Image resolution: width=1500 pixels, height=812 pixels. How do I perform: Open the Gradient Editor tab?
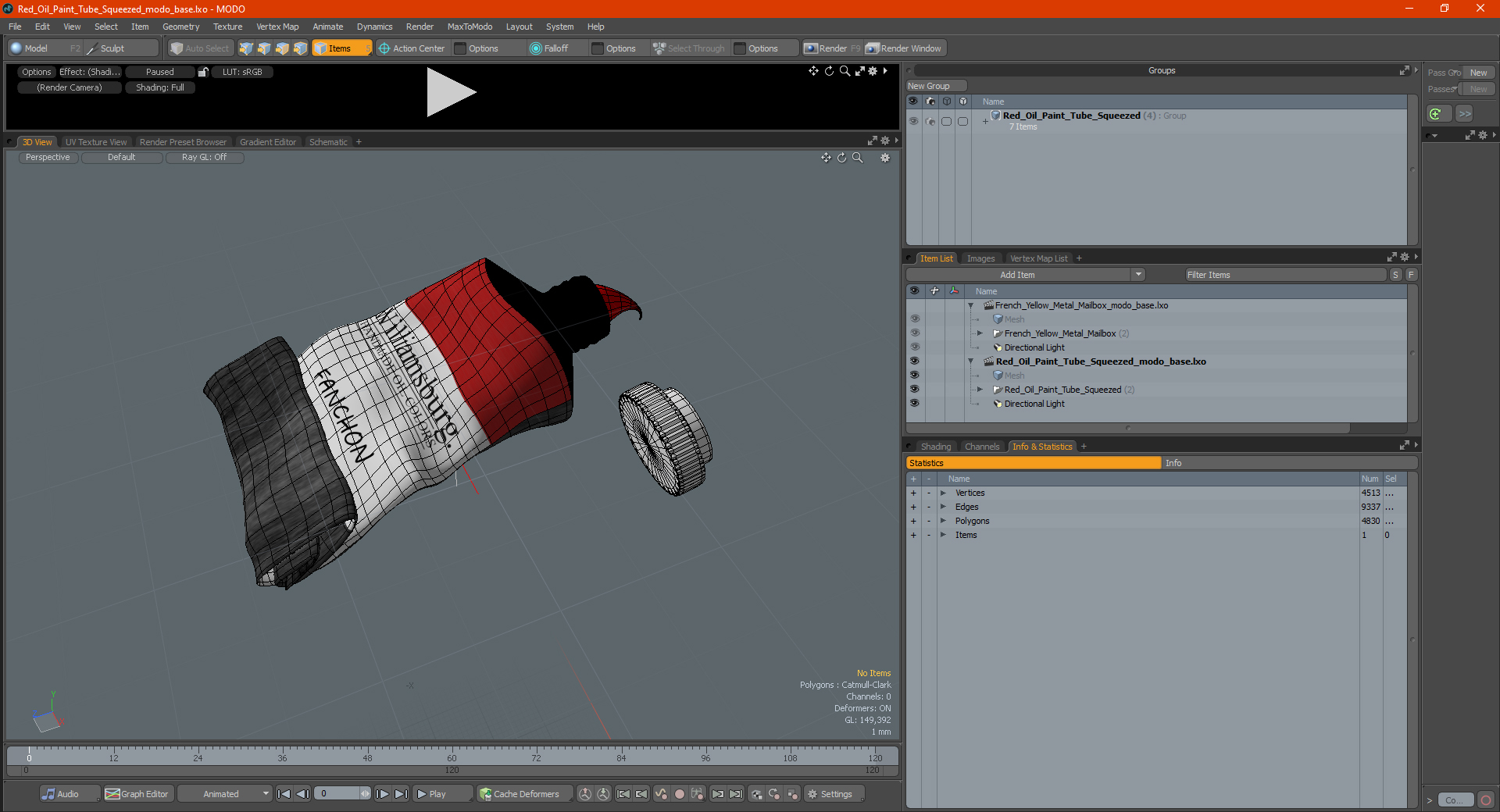[268, 142]
